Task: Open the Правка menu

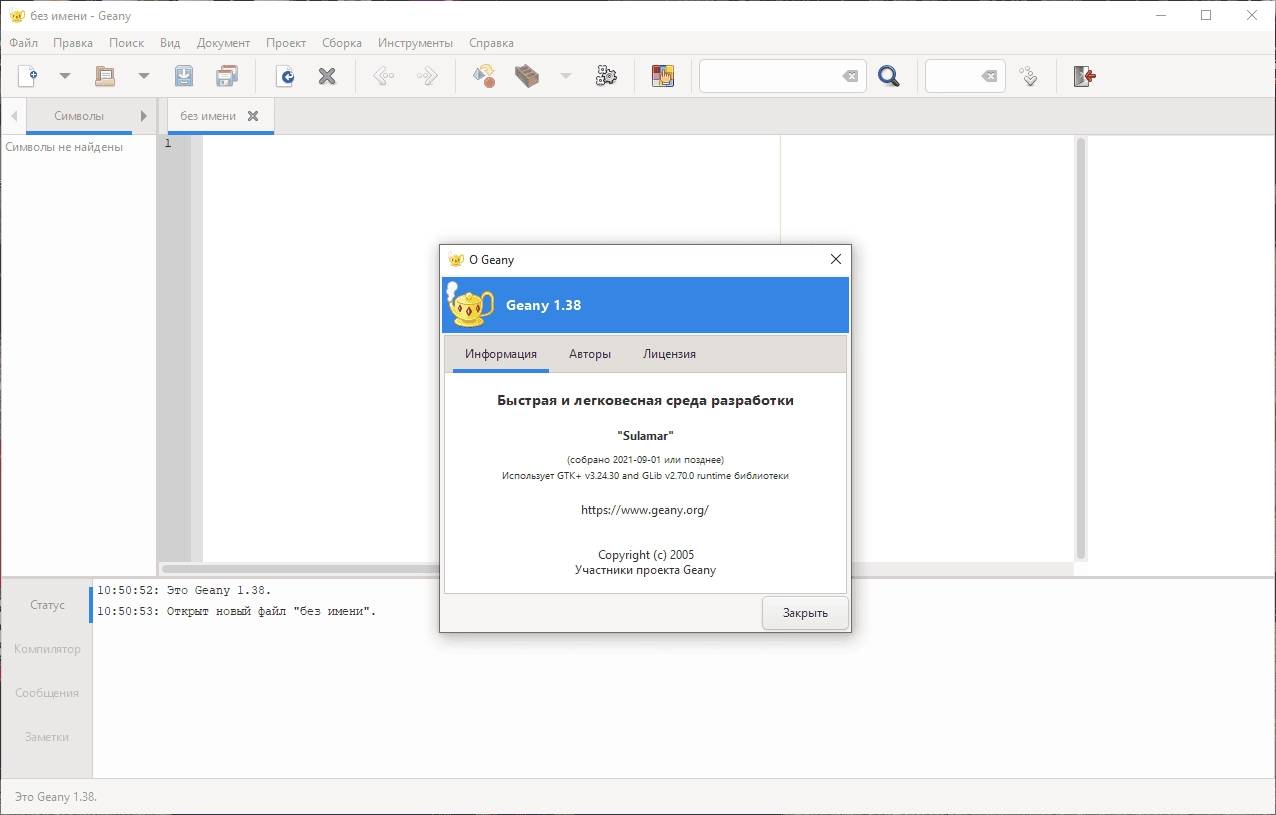Action: [73, 43]
